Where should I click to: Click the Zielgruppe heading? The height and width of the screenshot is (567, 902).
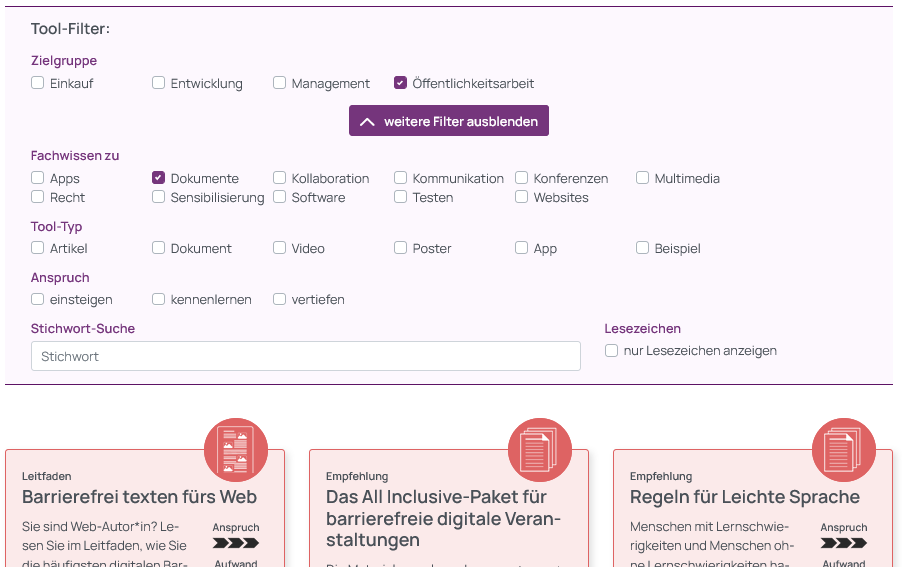pos(64,60)
